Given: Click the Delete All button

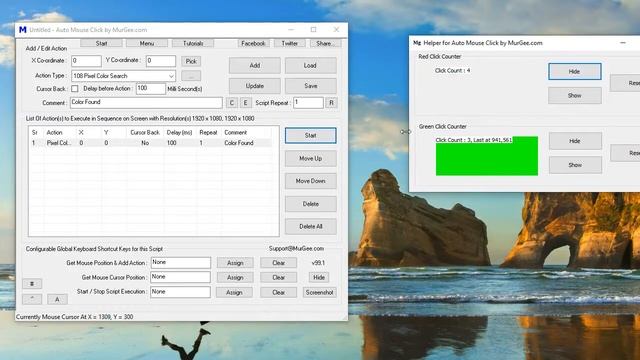Looking at the screenshot, I should click(x=311, y=227).
